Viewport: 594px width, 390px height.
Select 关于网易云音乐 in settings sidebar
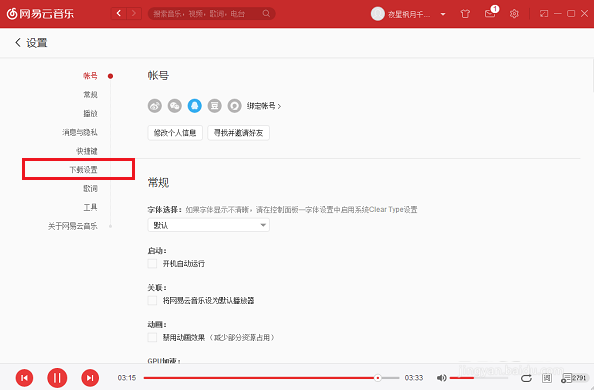tap(72, 226)
